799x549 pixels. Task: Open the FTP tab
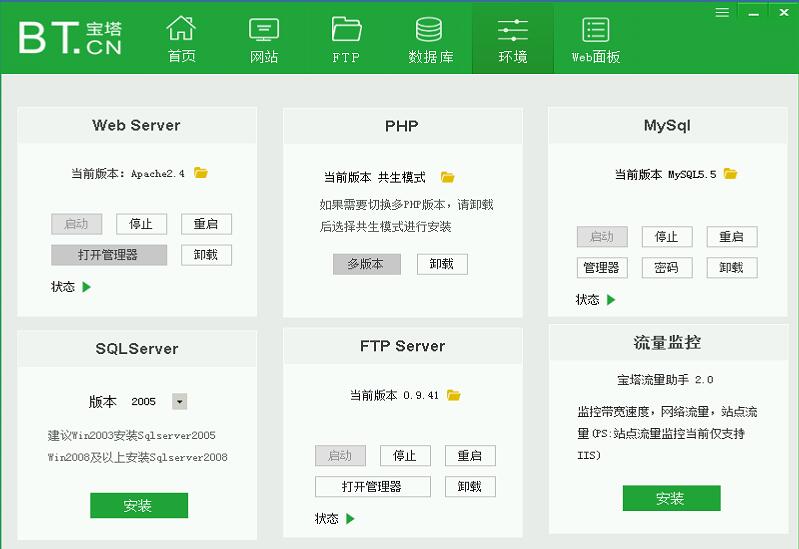click(x=346, y=39)
